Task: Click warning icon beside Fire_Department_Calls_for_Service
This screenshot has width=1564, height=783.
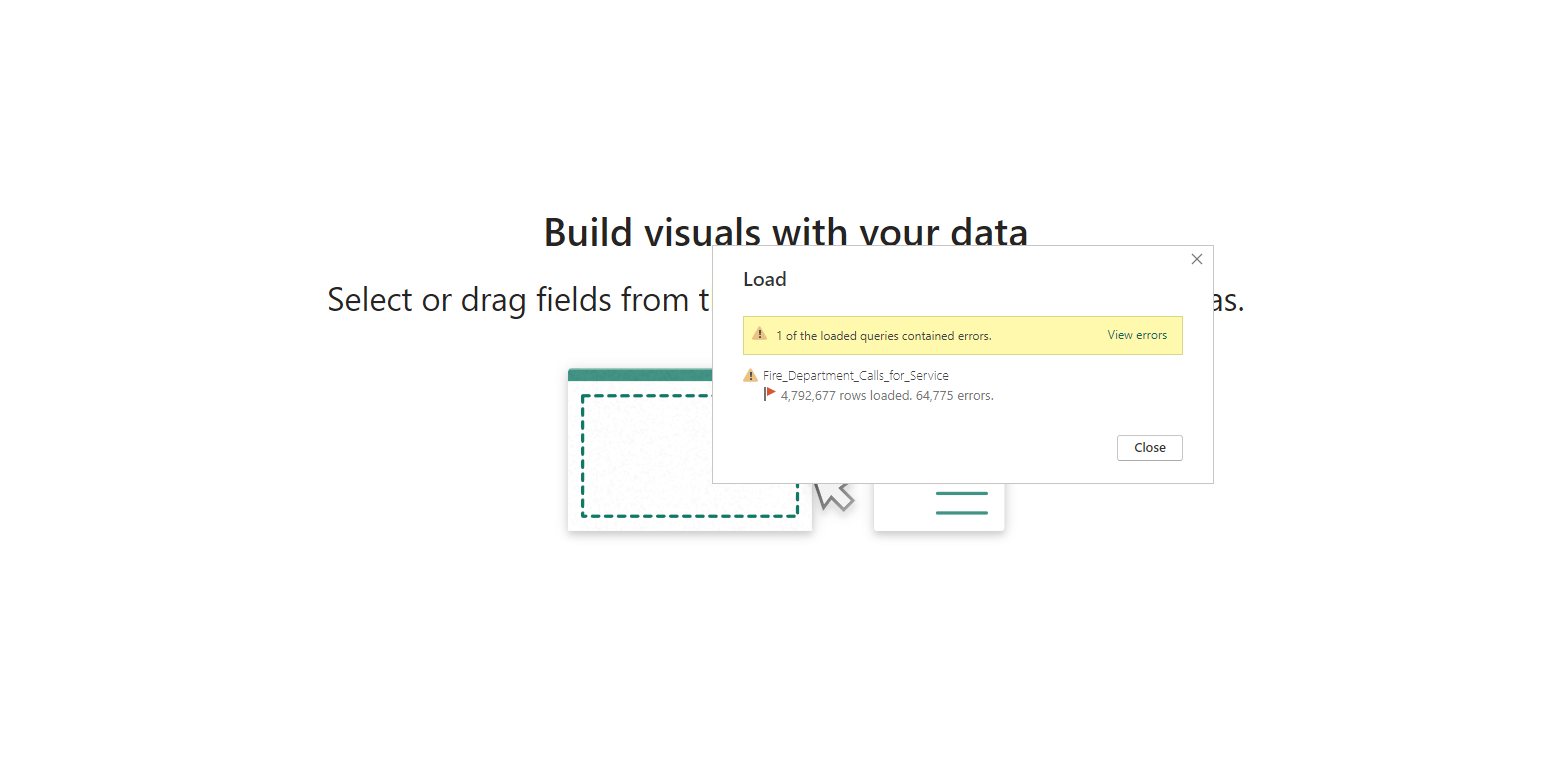Action: tap(751, 375)
